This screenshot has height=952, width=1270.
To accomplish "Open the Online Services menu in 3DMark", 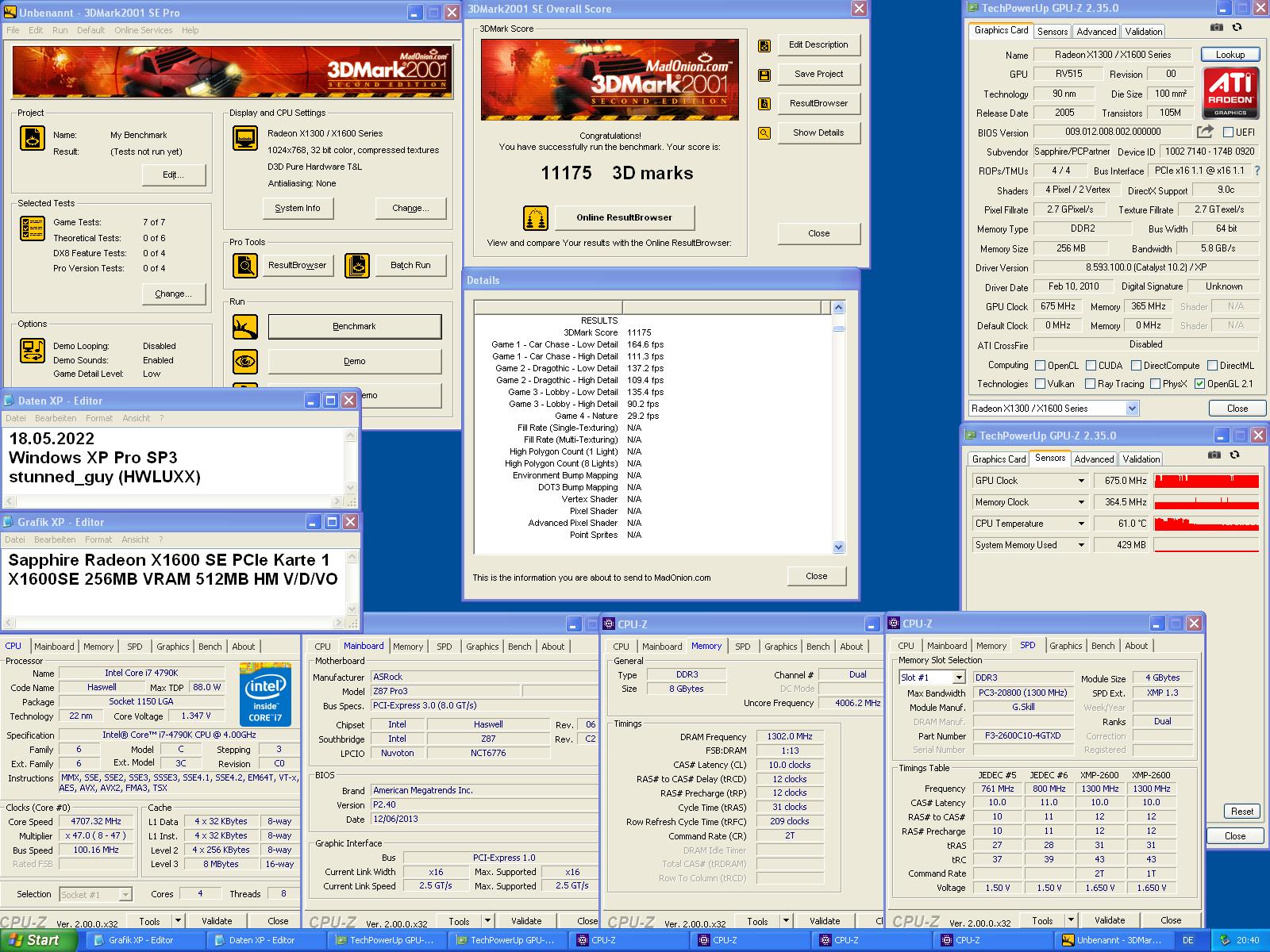I will 143,30.
